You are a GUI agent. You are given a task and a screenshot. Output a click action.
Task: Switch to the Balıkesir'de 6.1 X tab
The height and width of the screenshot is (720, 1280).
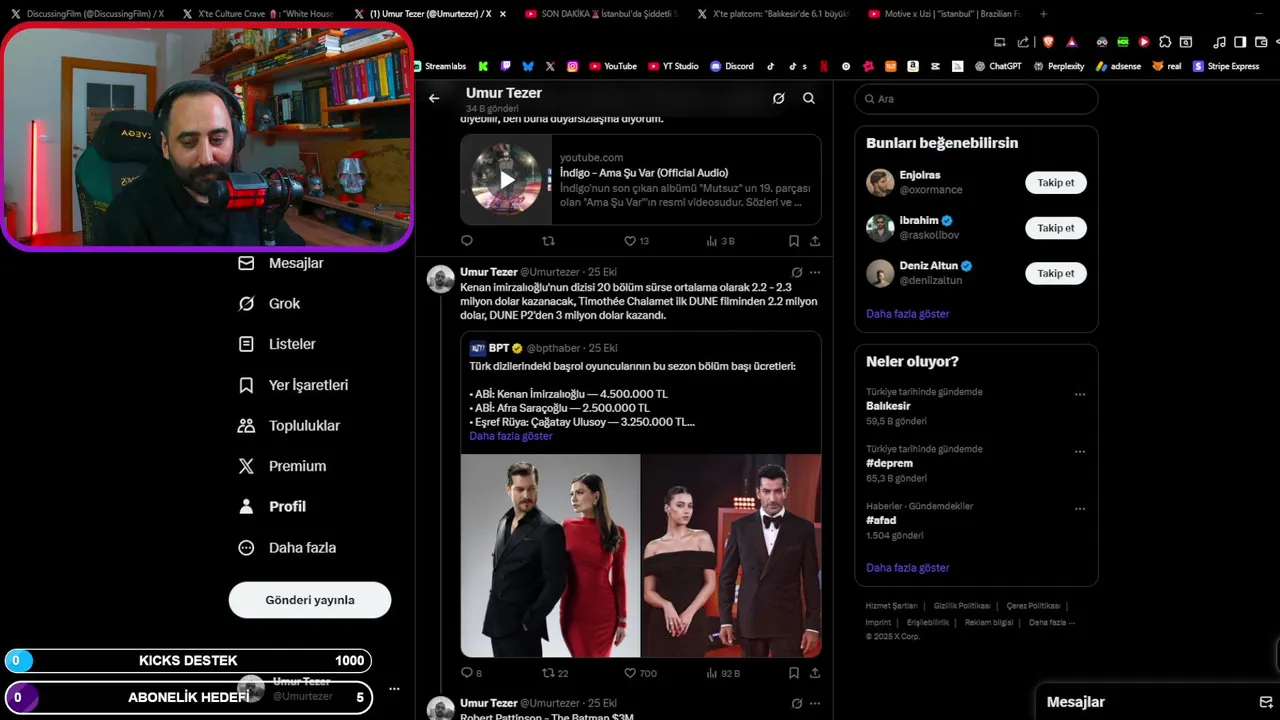[x=771, y=14]
